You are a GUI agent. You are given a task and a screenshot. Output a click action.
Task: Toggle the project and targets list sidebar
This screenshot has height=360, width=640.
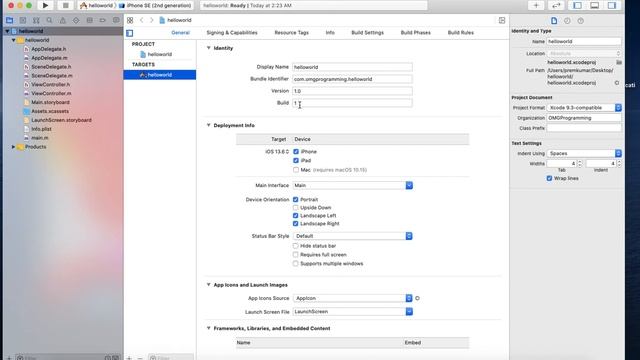click(130, 33)
